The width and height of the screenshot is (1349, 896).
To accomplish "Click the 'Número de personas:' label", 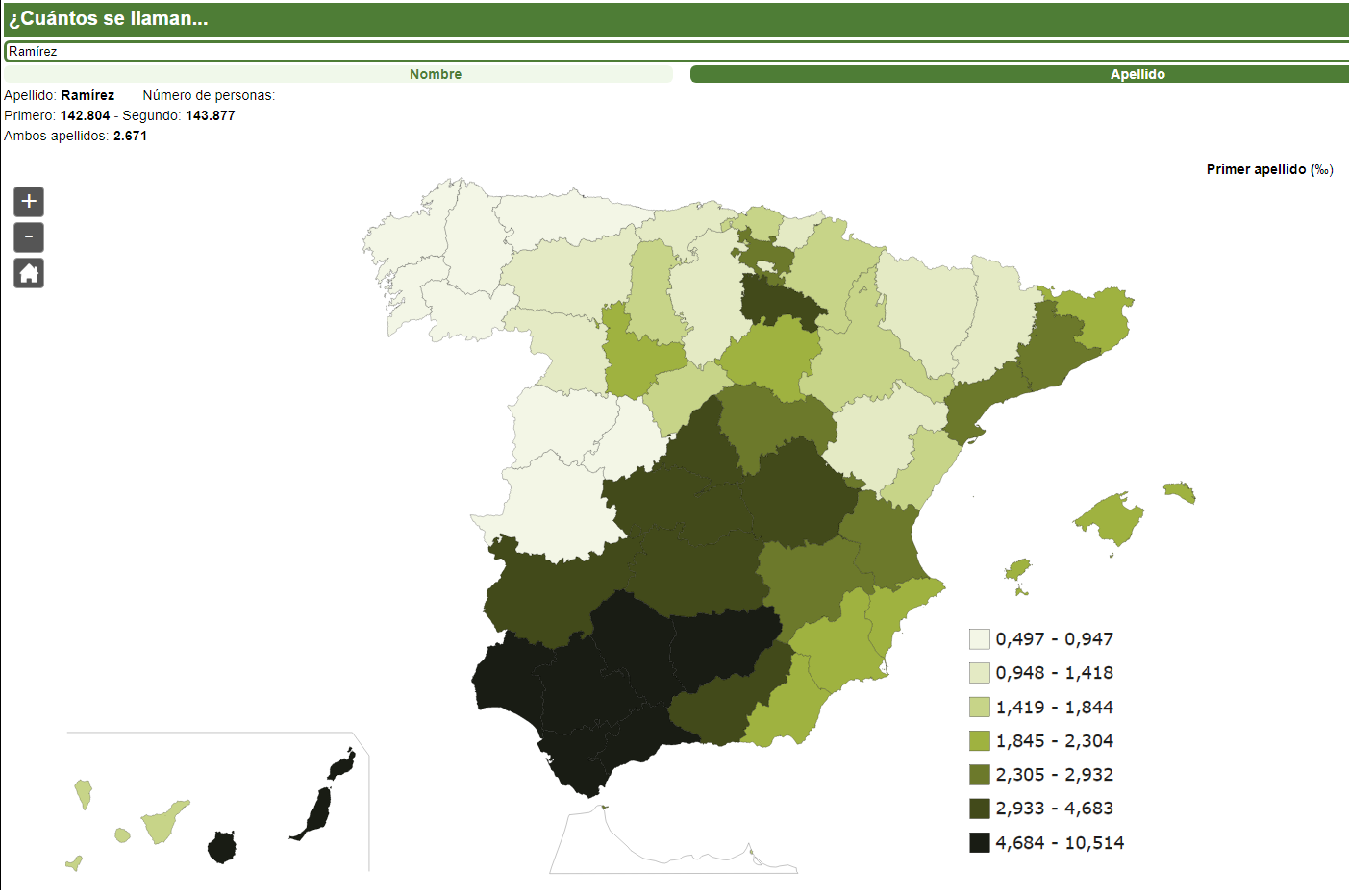I will click(x=209, y=95).
